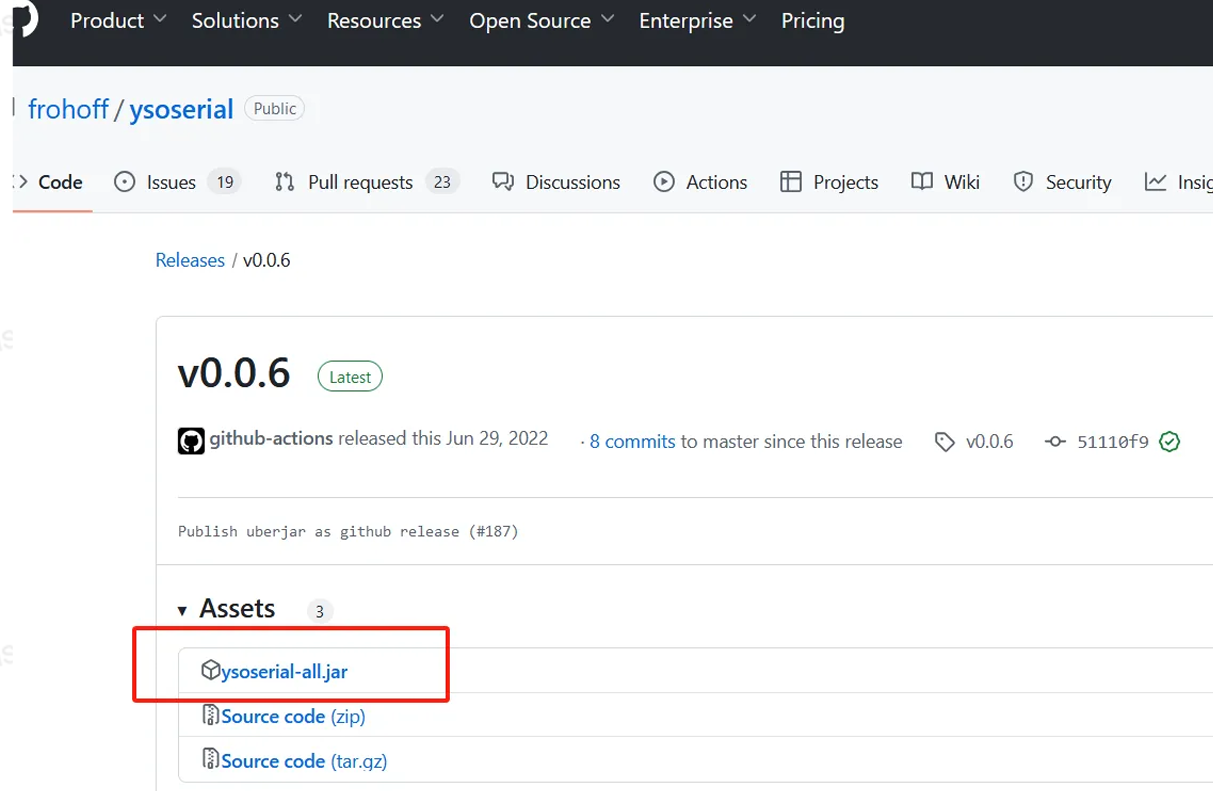Open the Issues tab
Viewport: 1225px width, 791px height.
tap(177, 182)
